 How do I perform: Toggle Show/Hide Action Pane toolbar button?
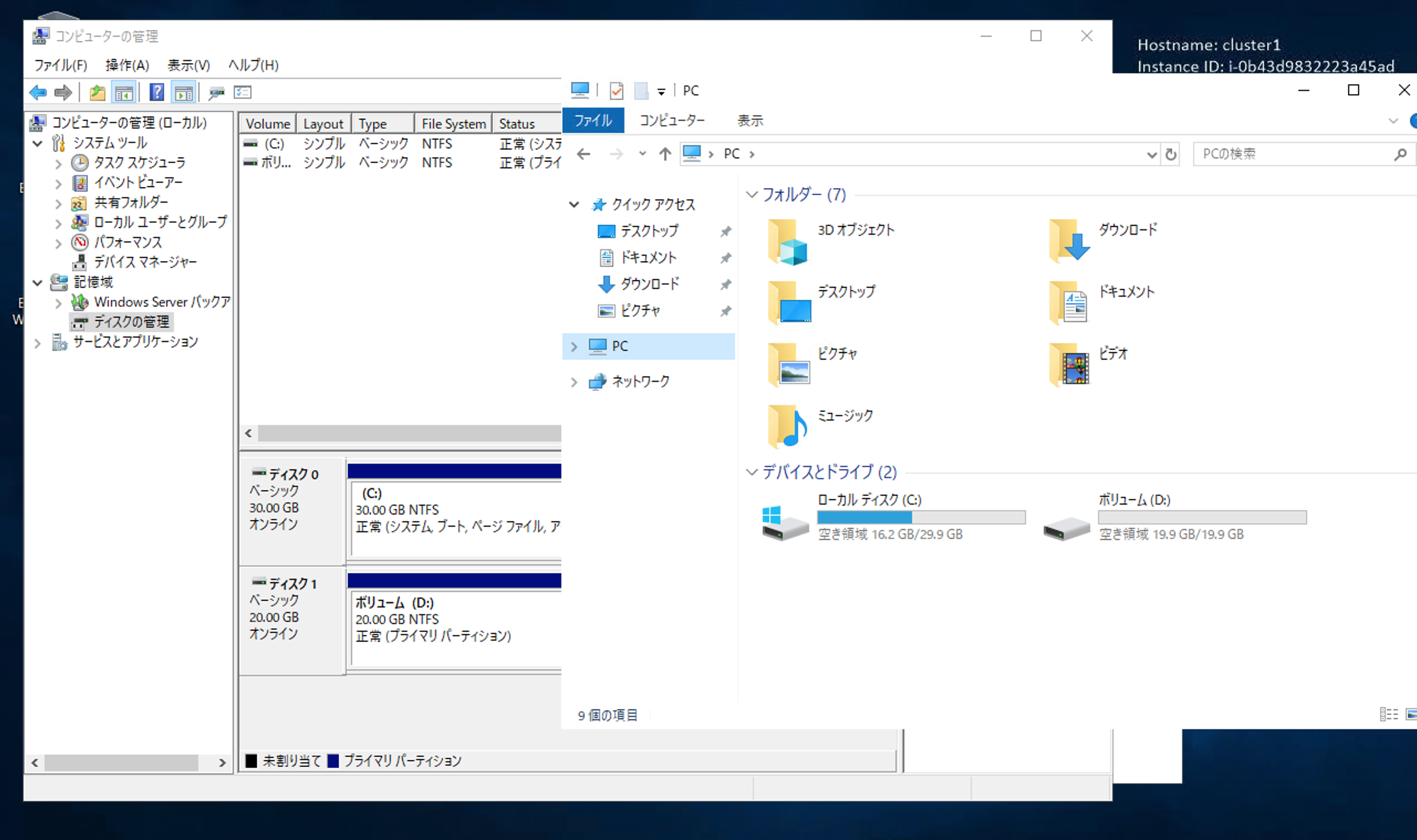tap(184, 92)
